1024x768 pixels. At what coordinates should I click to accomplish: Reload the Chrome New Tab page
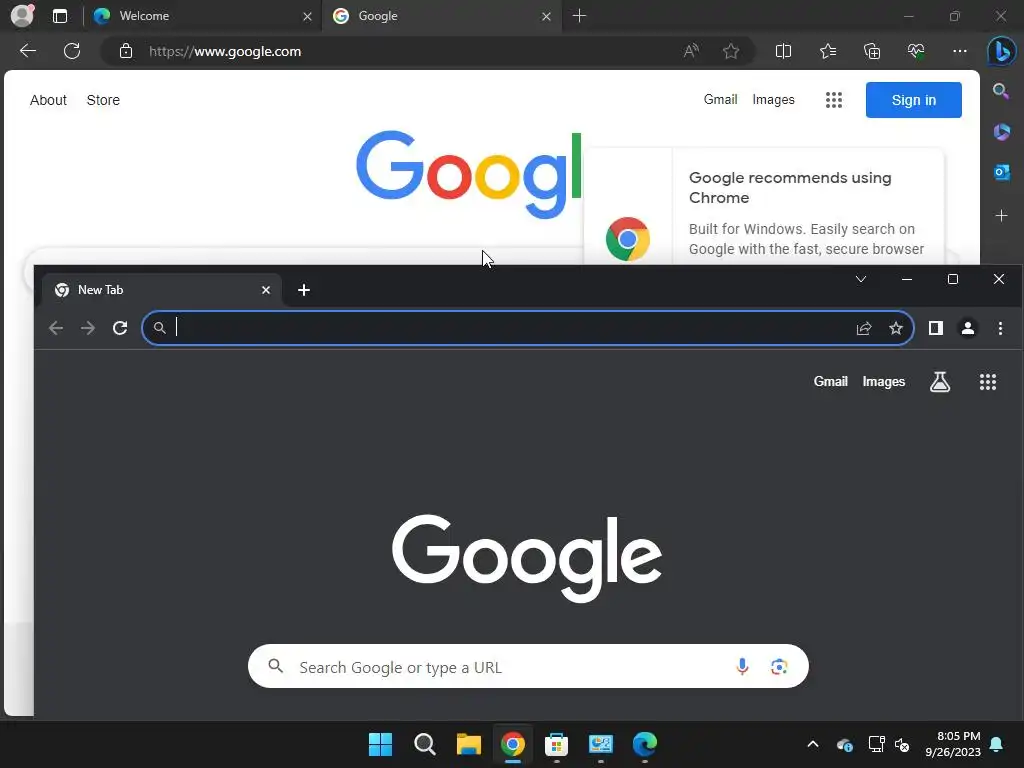click(120, 328)
